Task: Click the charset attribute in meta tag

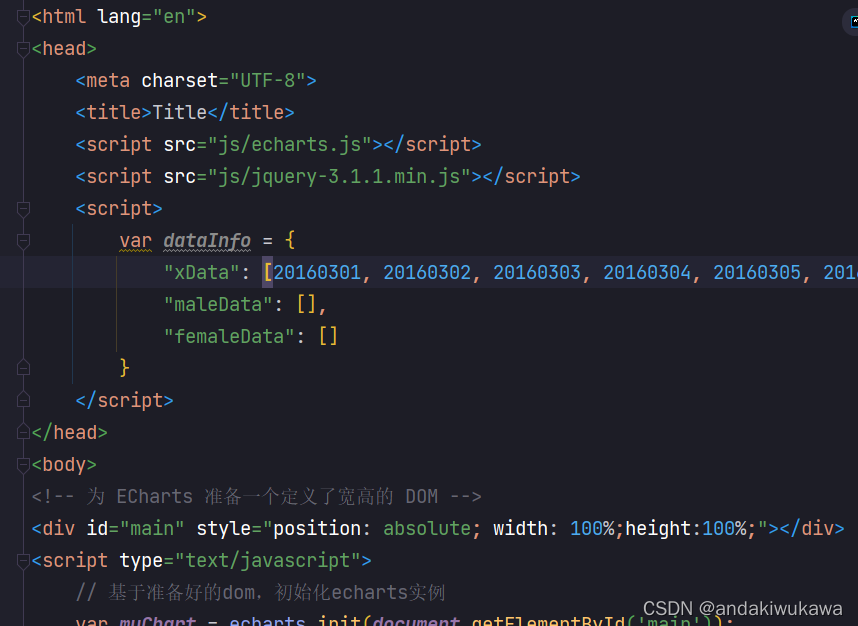Action: tap(179, 80)
